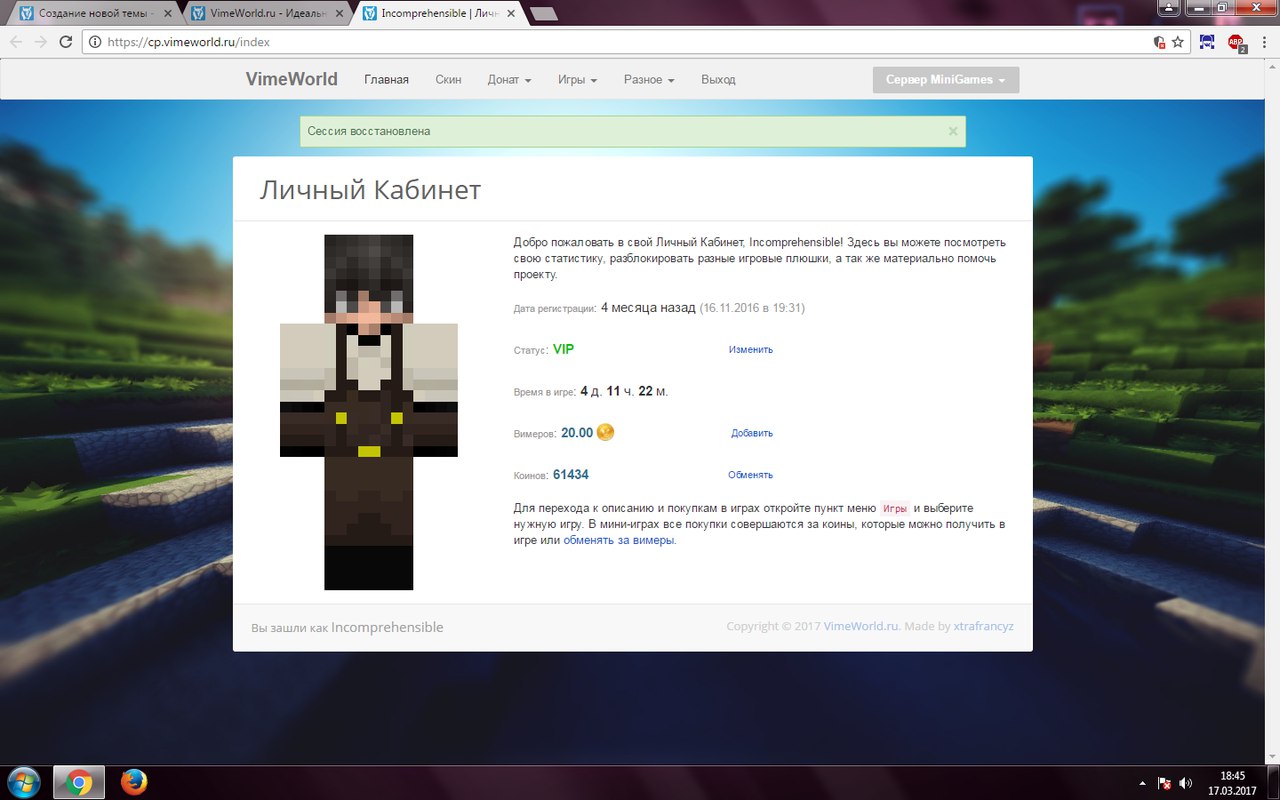
Task: Click Добавить to add vimers
Action: [752, 433]
